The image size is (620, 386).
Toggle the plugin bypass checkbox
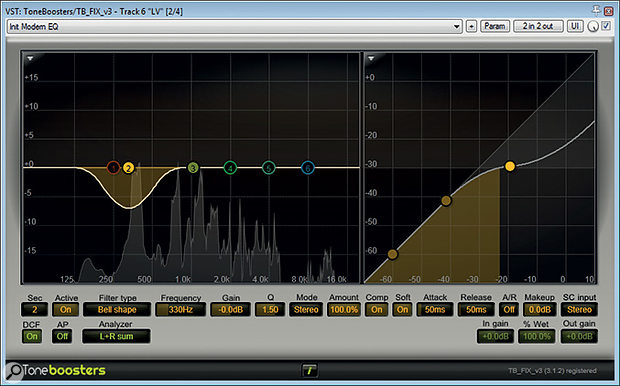coord(606,26)
